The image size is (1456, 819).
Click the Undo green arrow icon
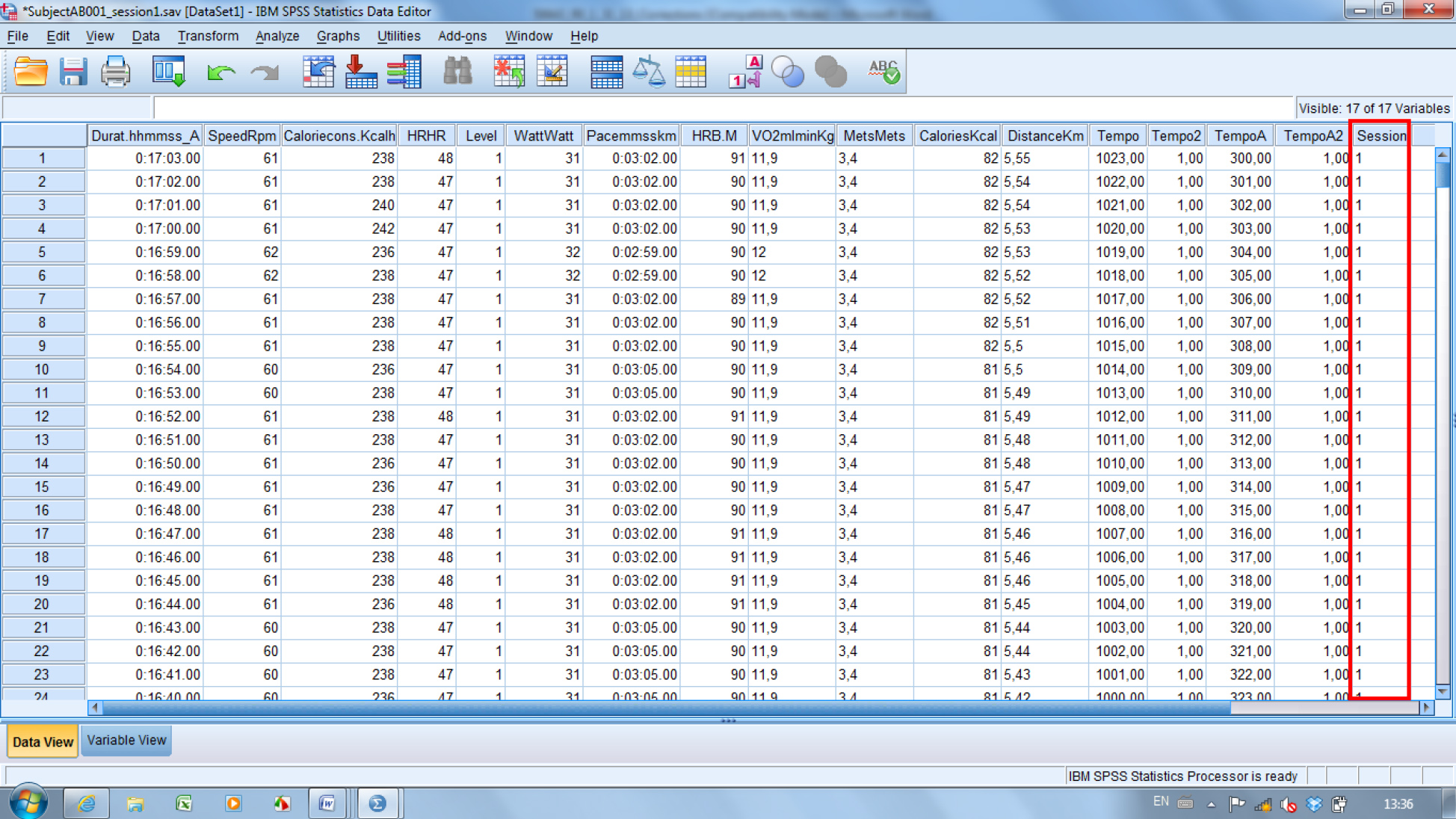click(221, 72)
